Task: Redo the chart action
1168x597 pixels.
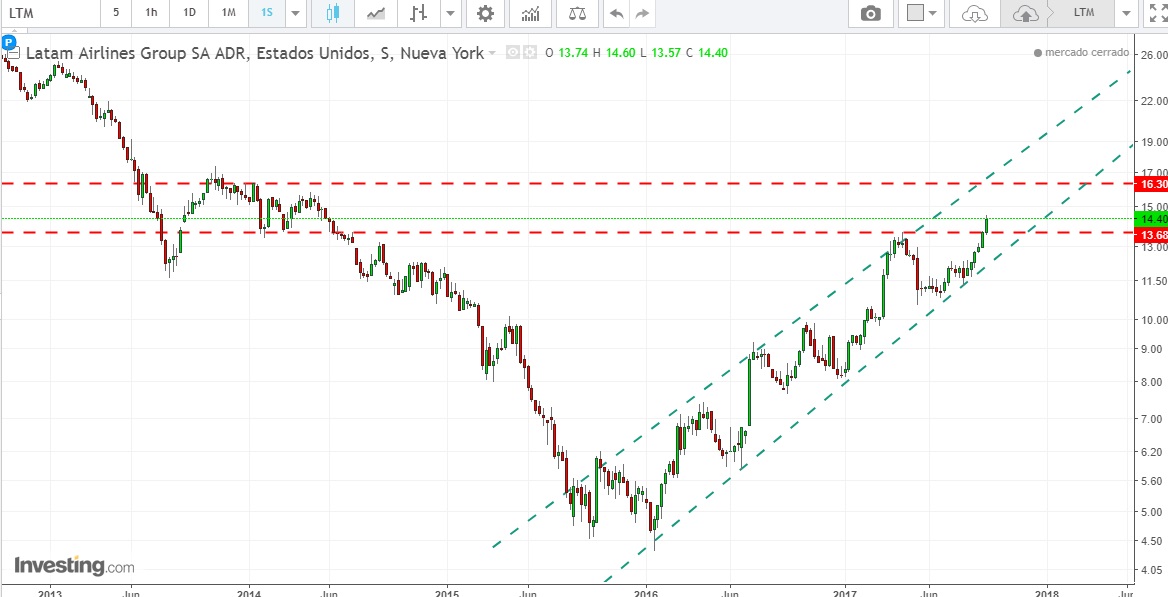Action: click(x=642, y=13)
